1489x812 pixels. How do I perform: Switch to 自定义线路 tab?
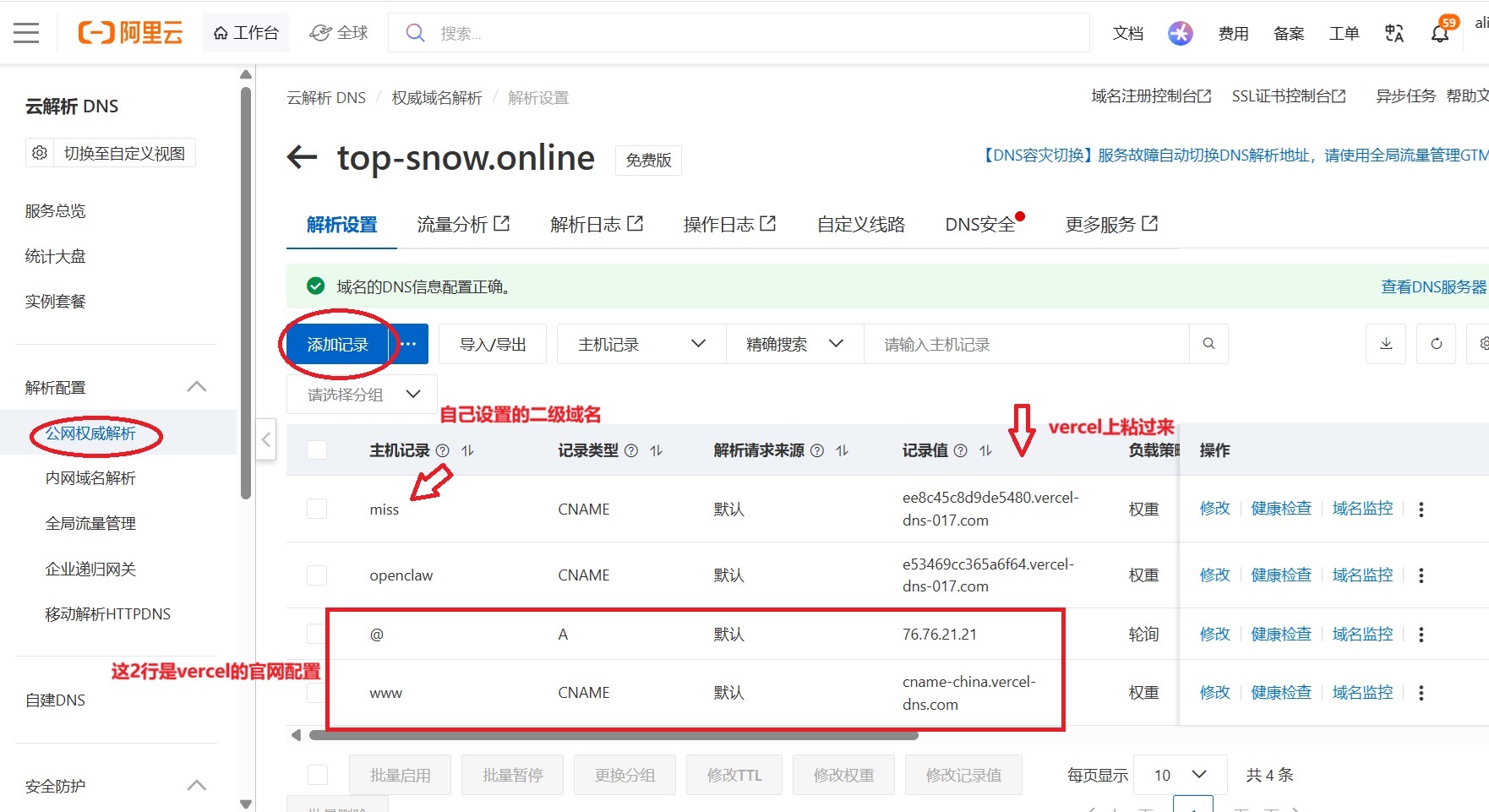860,225
